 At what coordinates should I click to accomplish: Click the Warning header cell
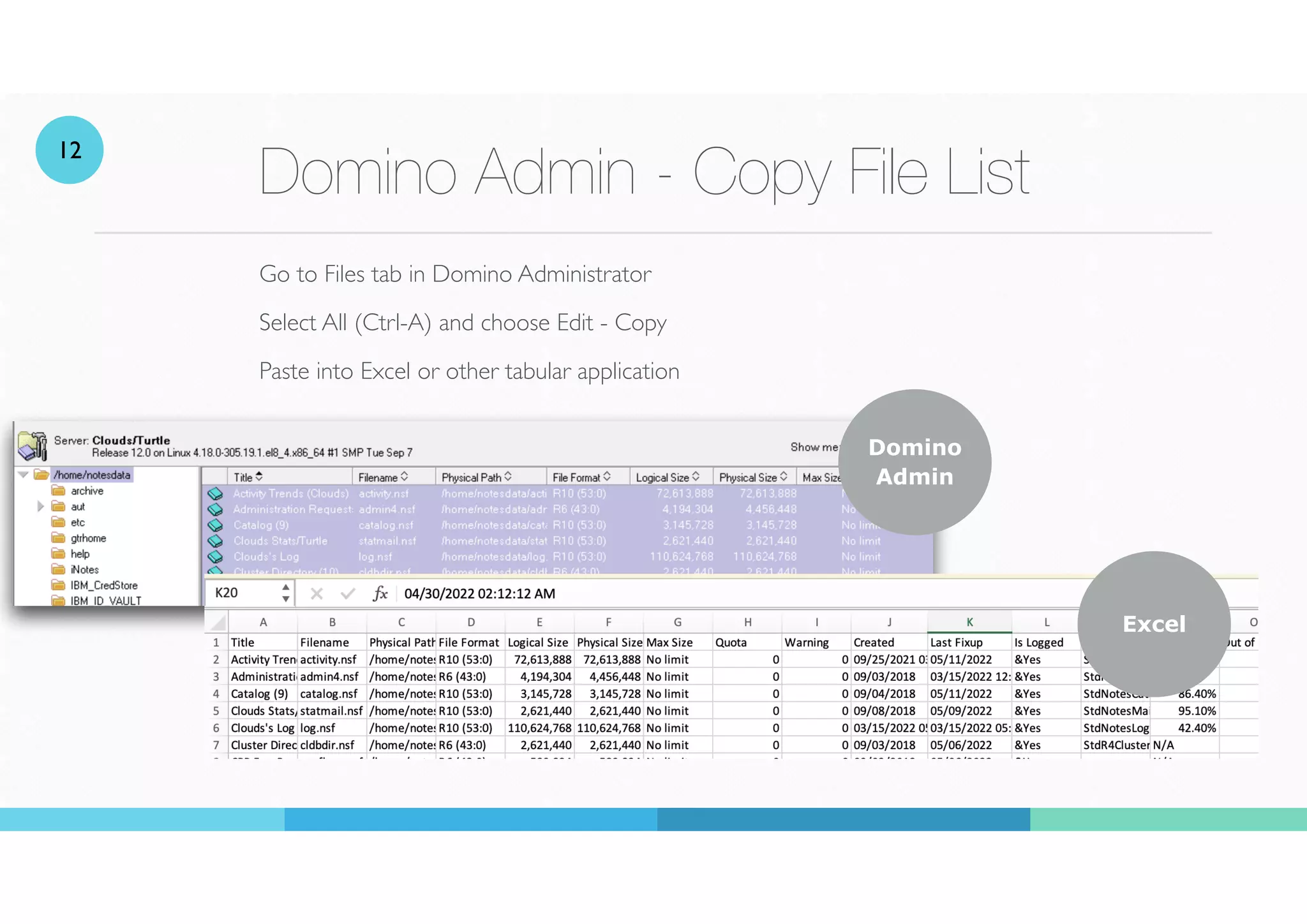[816, 643]
